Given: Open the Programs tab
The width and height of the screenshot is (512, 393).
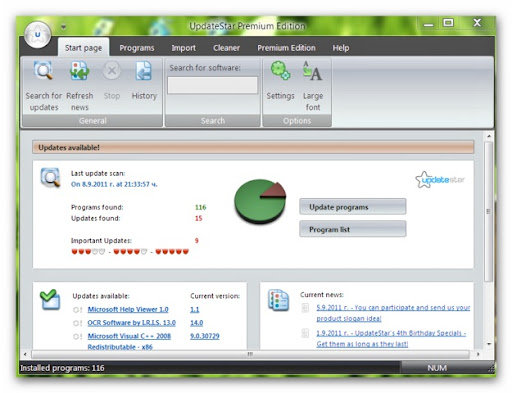Looking at the screenshot, I should click(x=137, y=48).
